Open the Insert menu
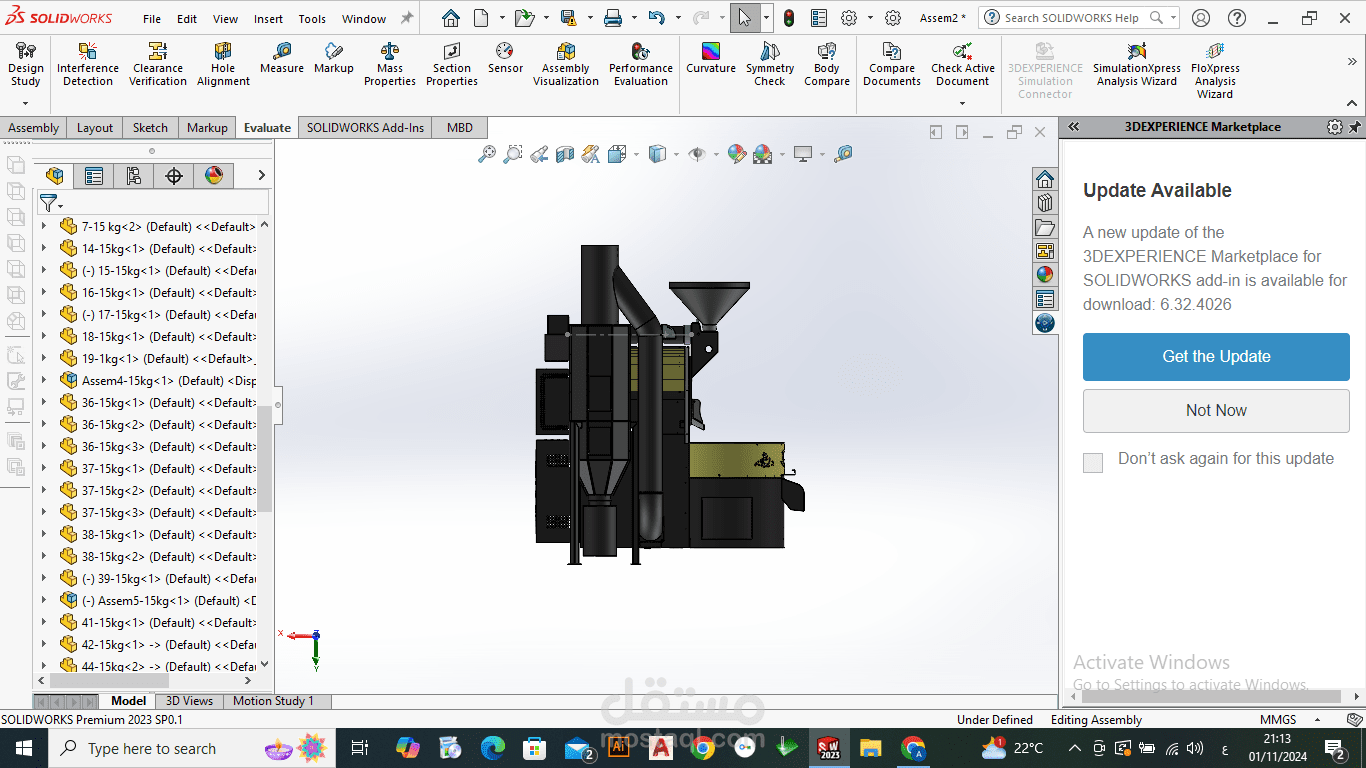 pos(268,19)
